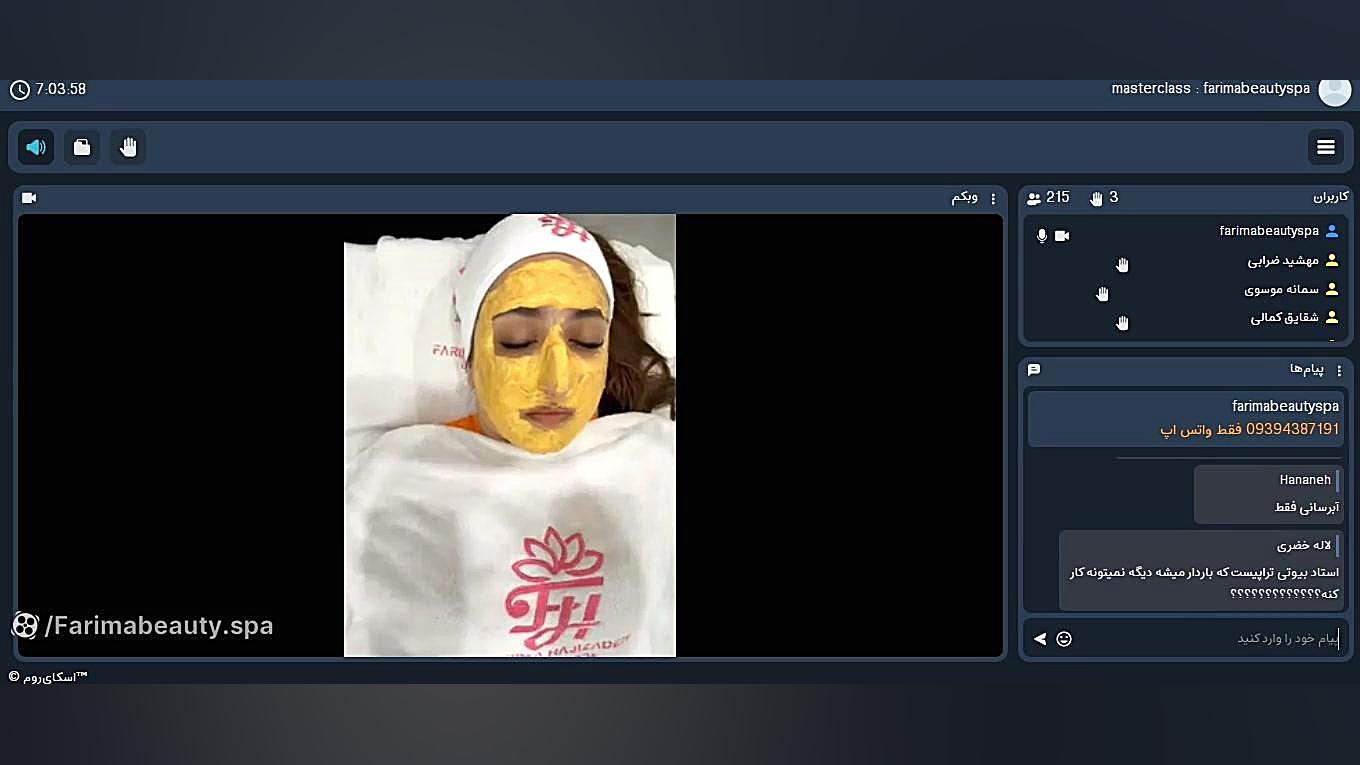The width and height of the screenshot is (1360, 765).
Task: Send the message with the arrow icon
Action: [1040, 639]
